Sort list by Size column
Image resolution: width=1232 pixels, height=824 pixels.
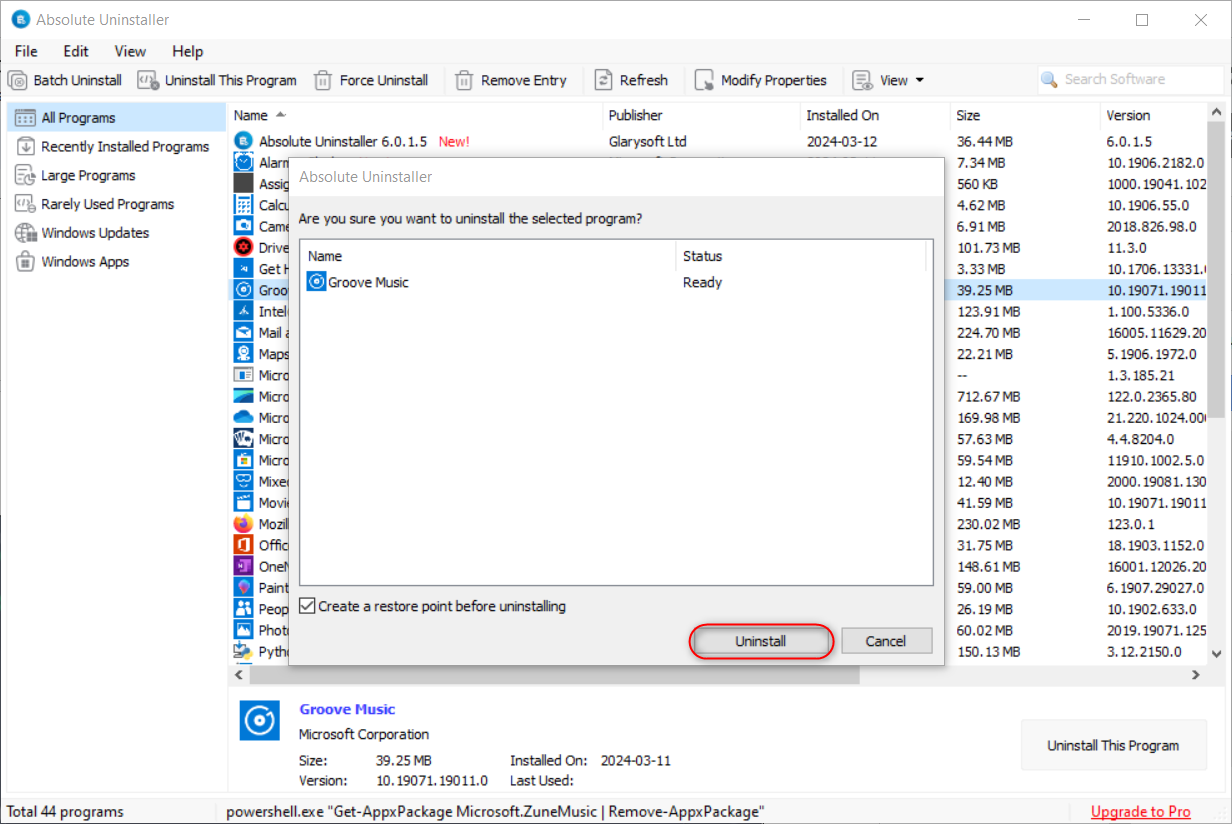coord(1024,115)
